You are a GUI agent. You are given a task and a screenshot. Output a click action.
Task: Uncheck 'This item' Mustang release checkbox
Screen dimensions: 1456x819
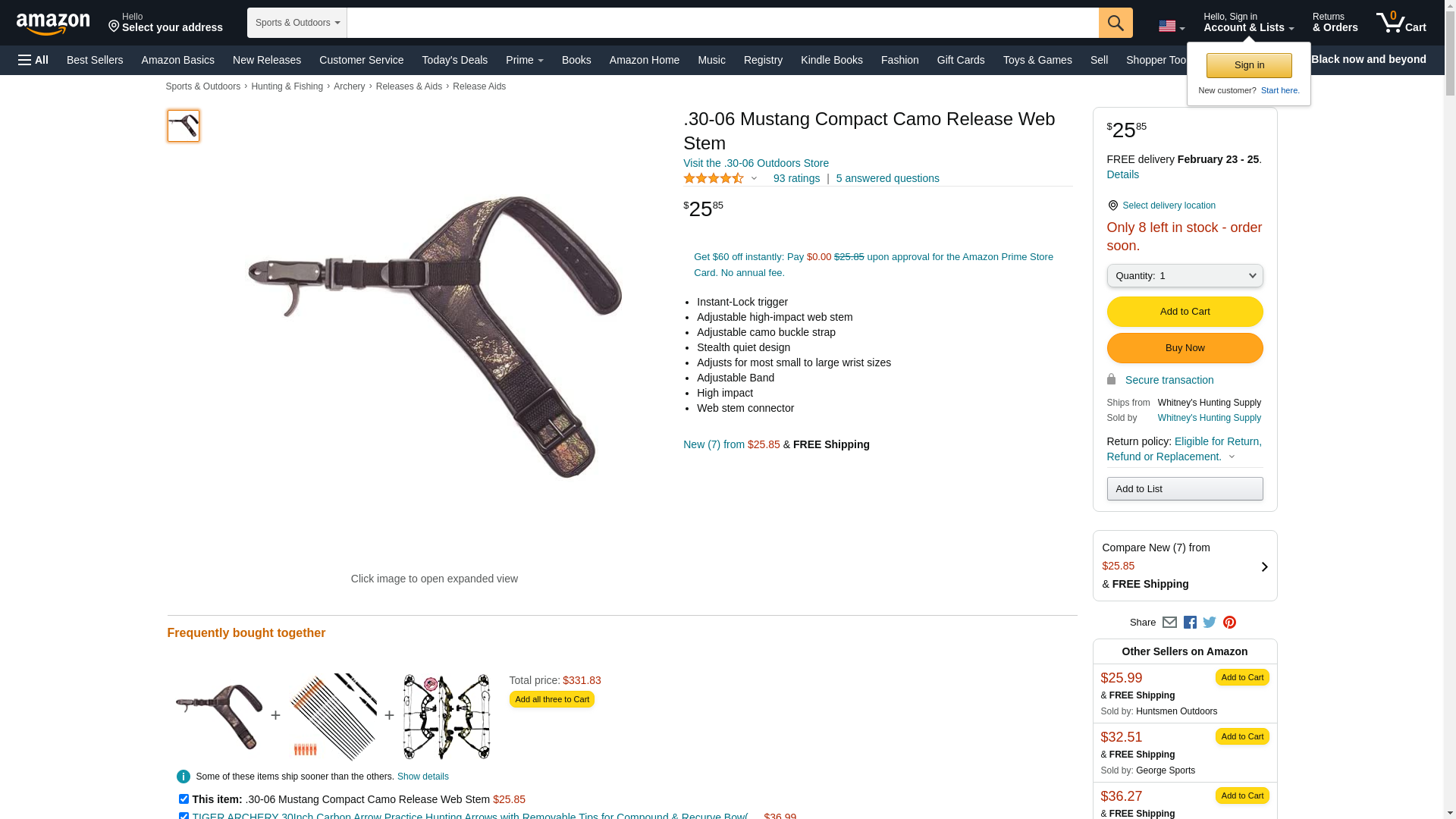(184, 799)
